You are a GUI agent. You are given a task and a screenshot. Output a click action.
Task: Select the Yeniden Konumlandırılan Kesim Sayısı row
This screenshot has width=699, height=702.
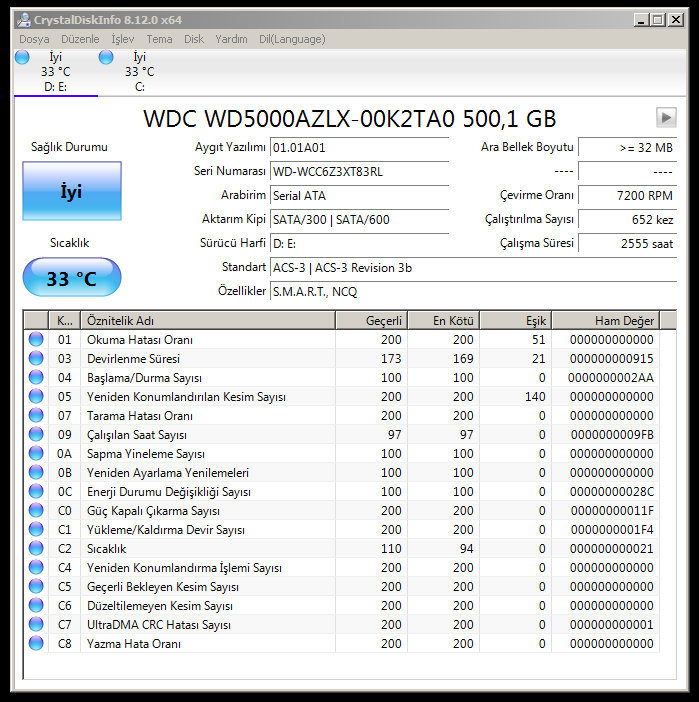(342, 396)
